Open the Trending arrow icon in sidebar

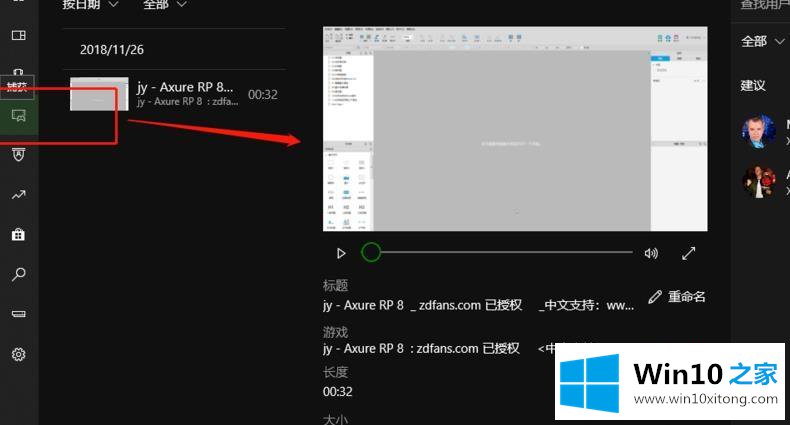[x=19, y=195]
